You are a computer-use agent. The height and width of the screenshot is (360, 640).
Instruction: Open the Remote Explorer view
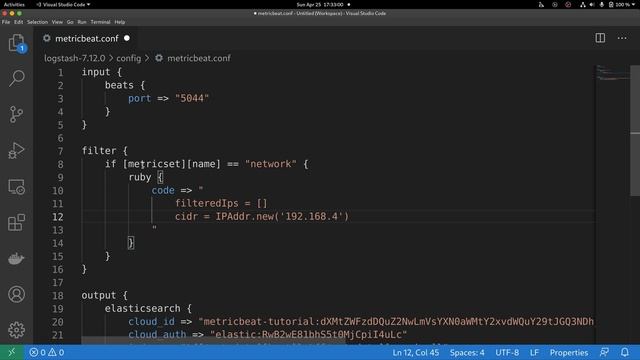point(16,187)
